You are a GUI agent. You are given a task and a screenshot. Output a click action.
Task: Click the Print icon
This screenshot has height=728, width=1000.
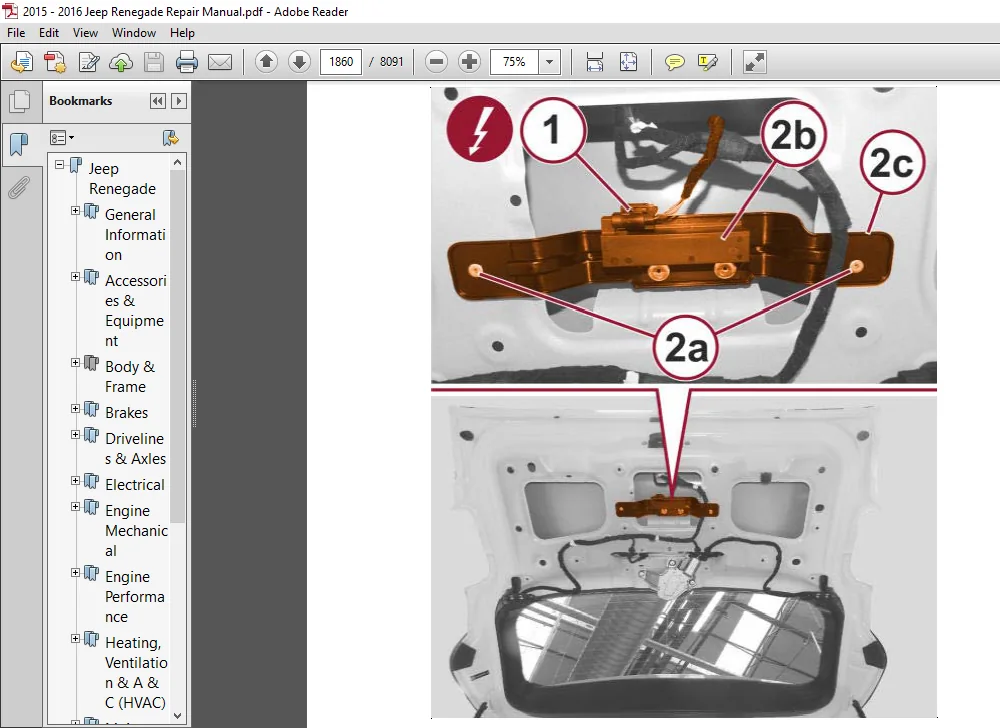coord(187,62)
